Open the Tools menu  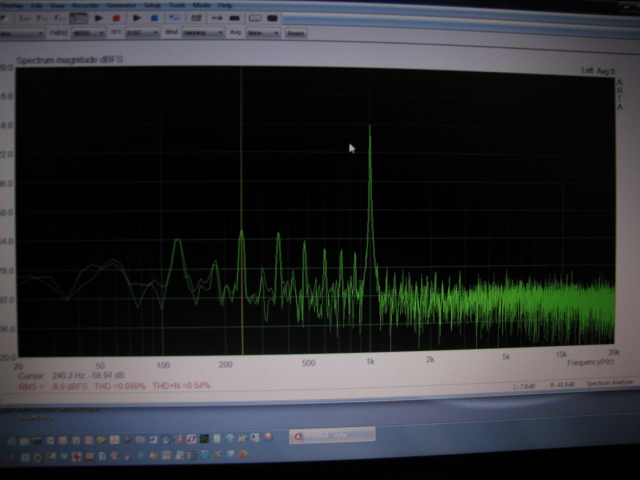(177, 5)
